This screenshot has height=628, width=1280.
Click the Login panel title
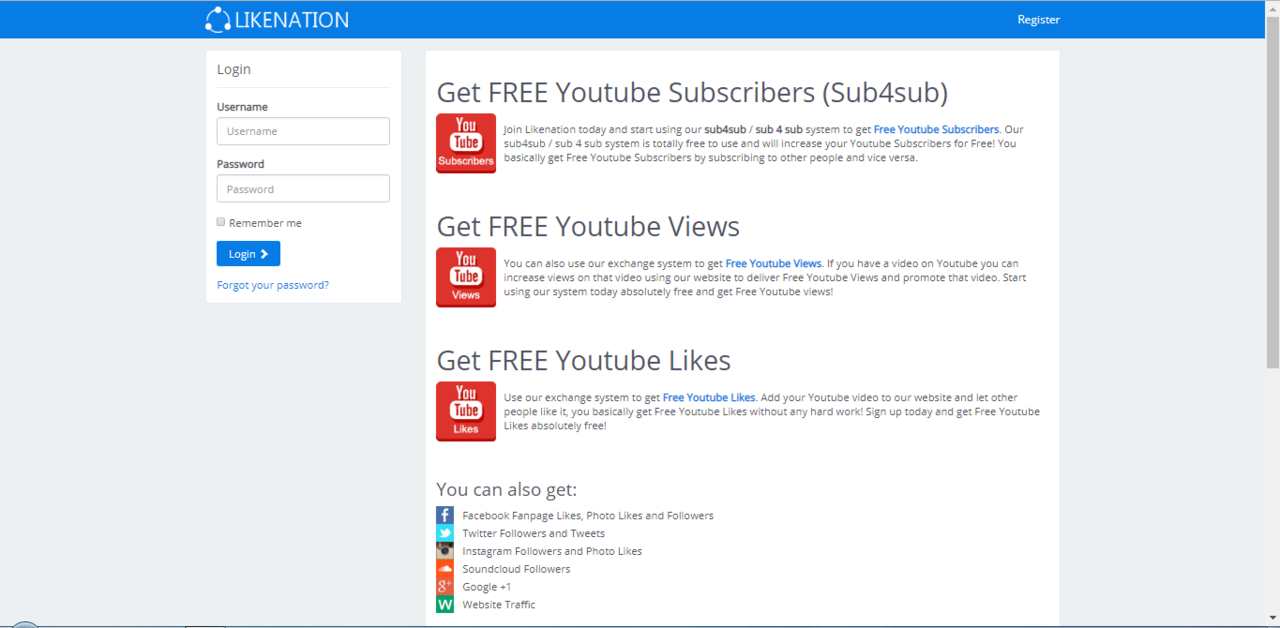(x=234, y=69)
